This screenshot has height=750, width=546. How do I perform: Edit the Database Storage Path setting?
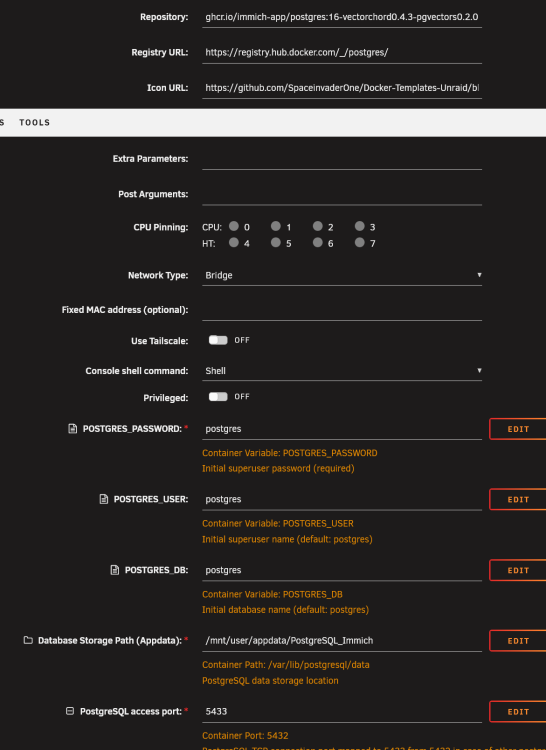518,641
